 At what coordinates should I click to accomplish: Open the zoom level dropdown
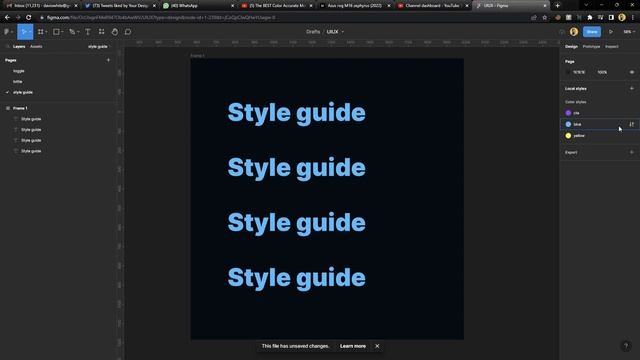(629, 31)
